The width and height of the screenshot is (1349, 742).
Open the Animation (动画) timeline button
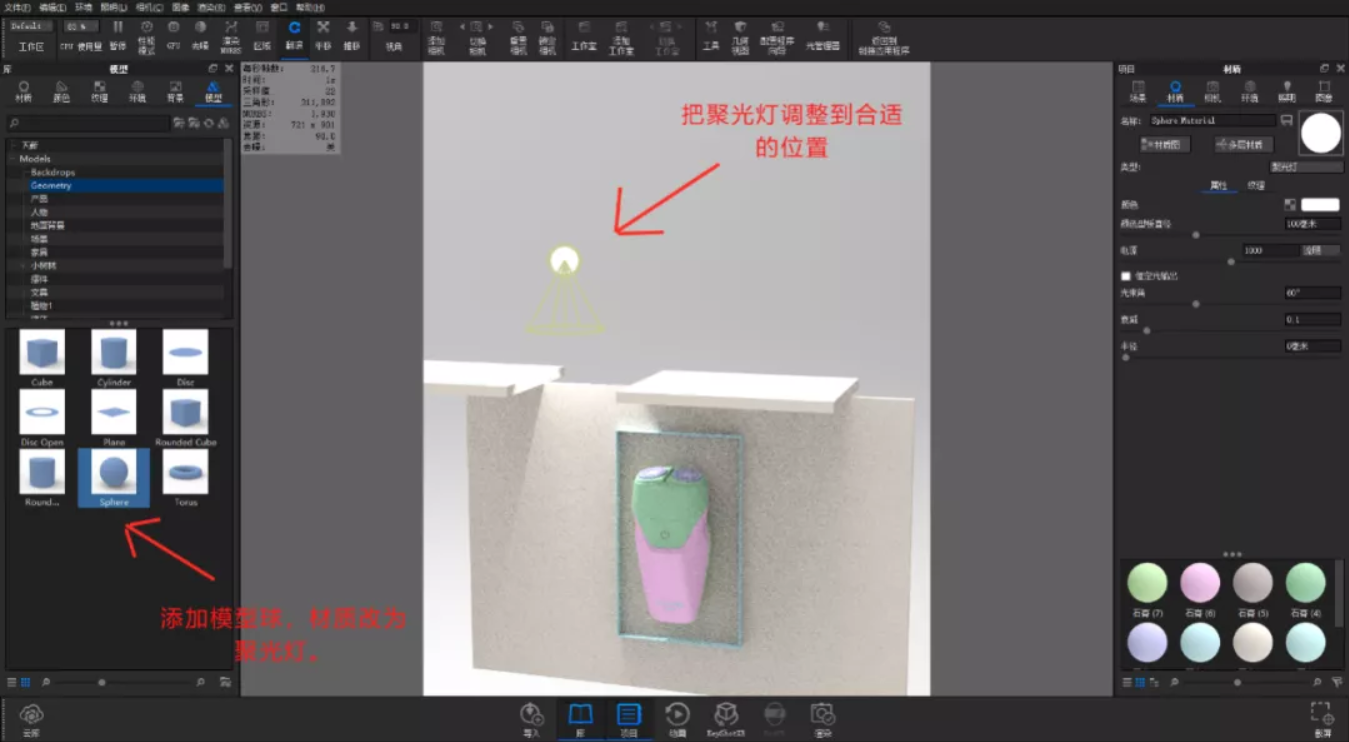(677, 719)
